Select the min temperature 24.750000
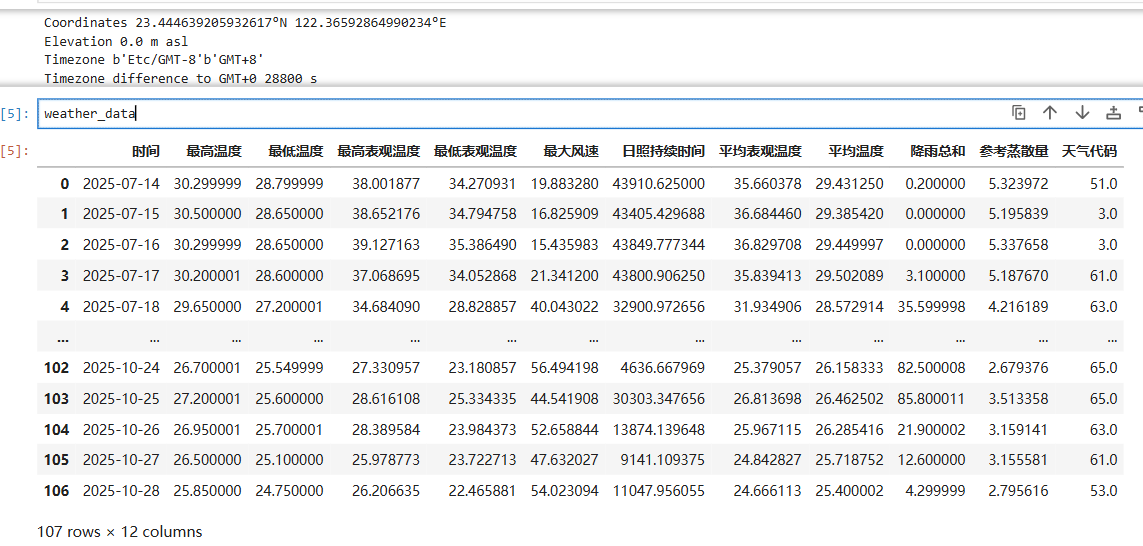Screen dimensions: 1143x546 289,491
